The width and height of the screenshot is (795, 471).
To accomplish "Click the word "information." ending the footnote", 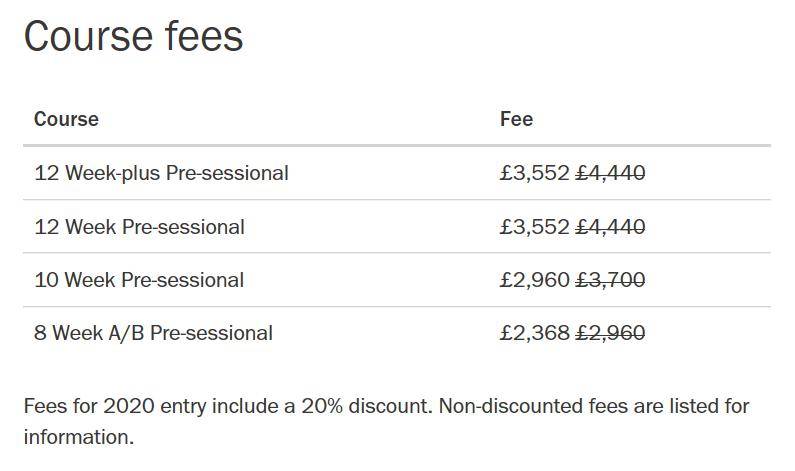I will pos(78,437).
